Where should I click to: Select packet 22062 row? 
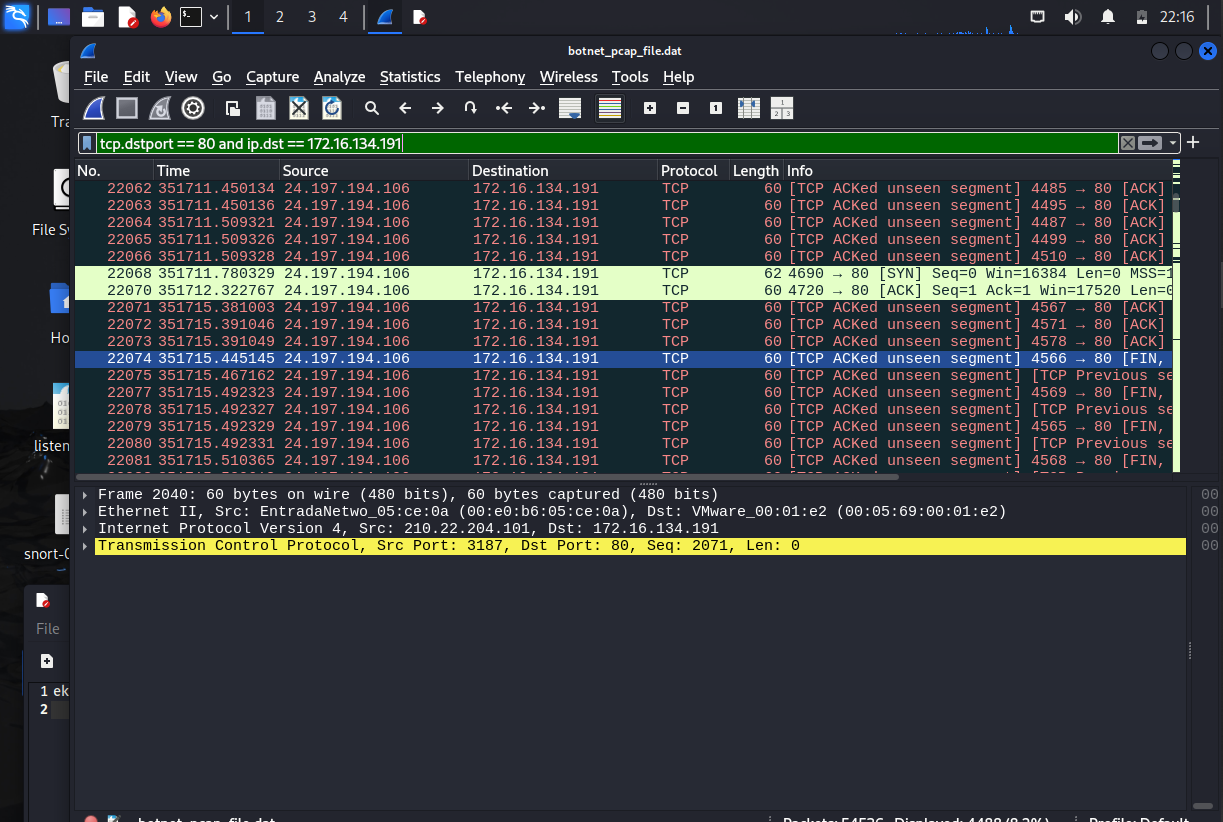tap(622, 189)
